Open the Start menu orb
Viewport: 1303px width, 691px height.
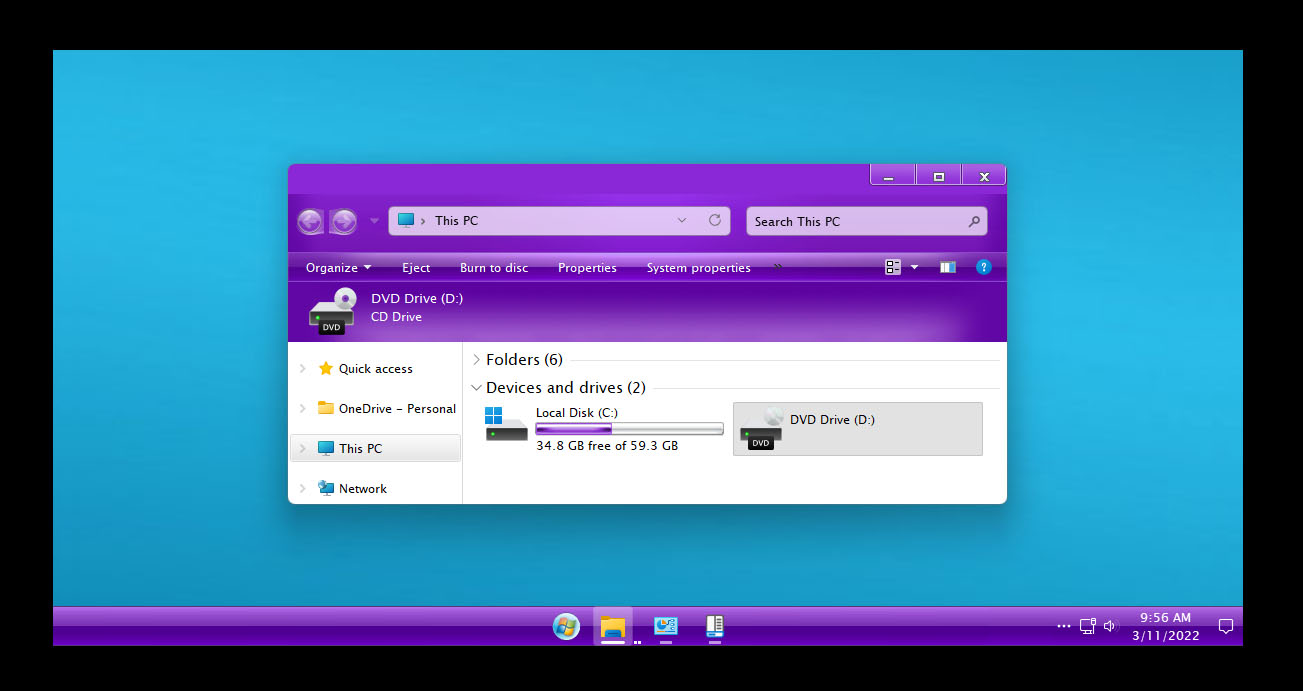coord(566,626)
